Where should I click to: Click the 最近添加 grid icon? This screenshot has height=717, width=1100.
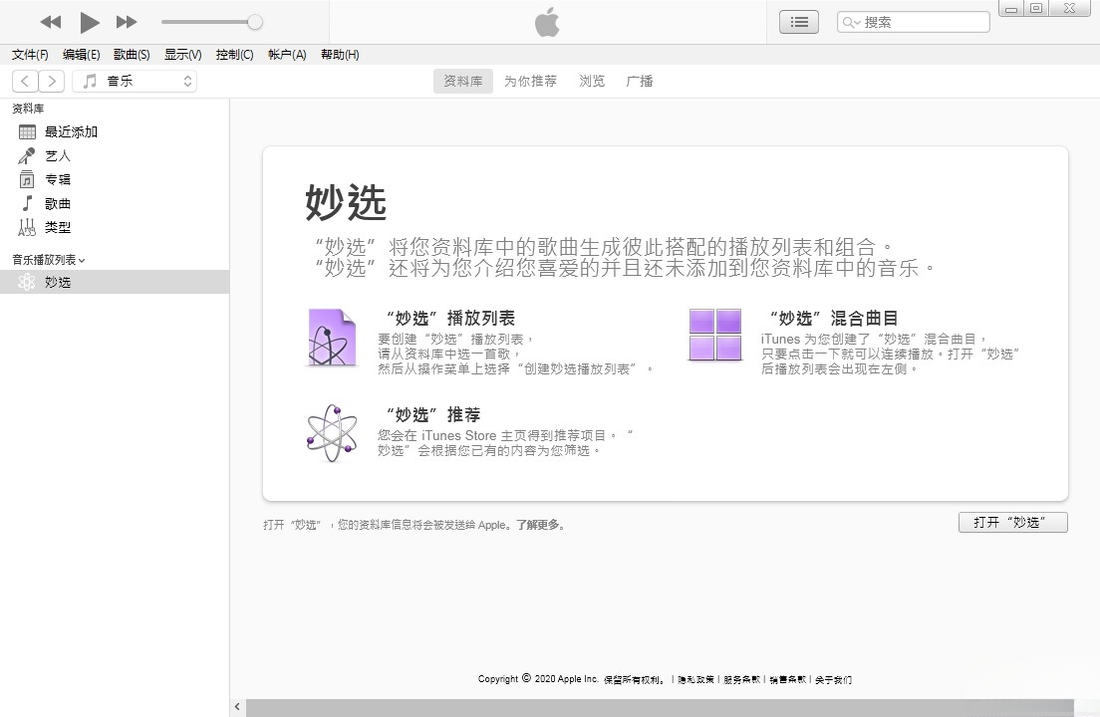27,132
